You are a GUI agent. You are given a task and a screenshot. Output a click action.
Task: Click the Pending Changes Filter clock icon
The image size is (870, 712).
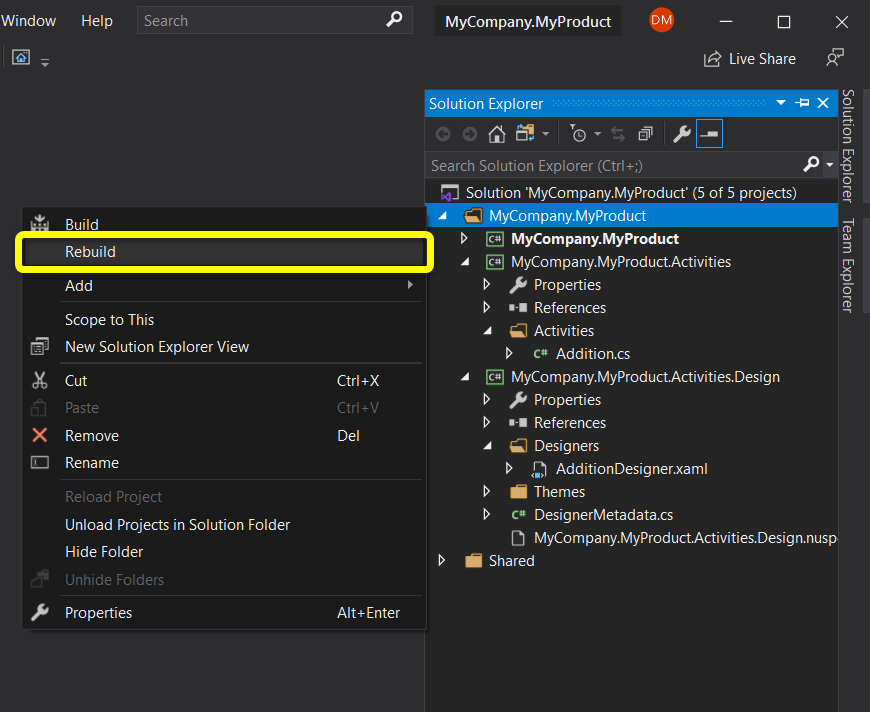pos(578,134)
